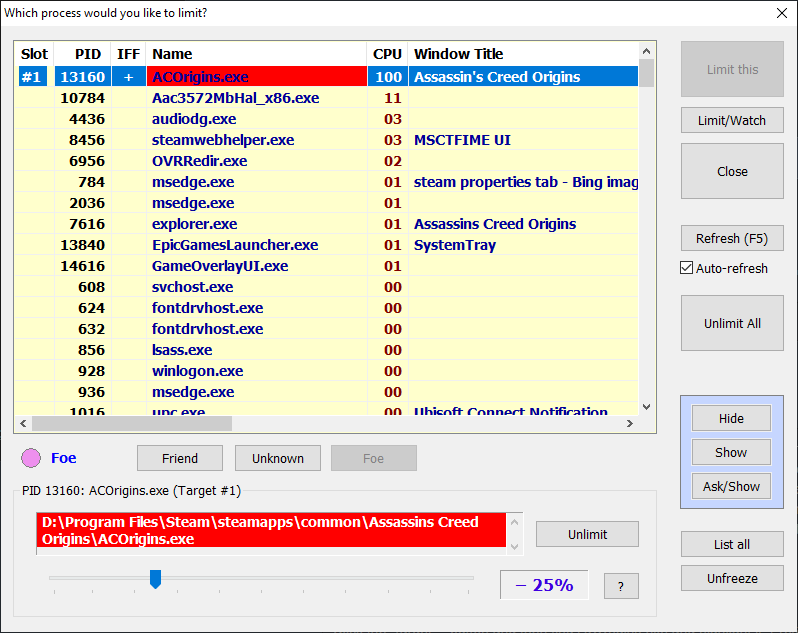Click the path box scroll down arrow
The height and width of the screenshot is (633, 798).
tap(515, 546)
